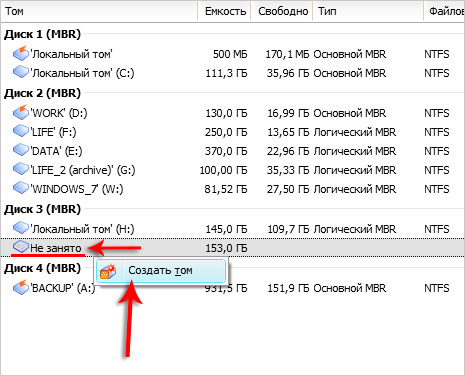Select the Диск 4 (MBR) group header
The image size is (465, 376).
click(42, 268)
